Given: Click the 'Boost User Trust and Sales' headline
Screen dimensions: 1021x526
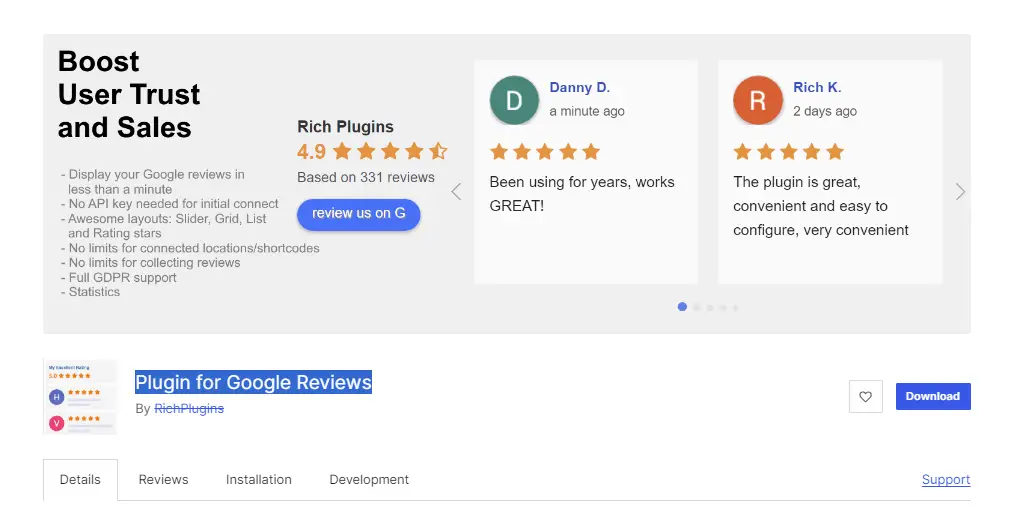Looking at the screenshot, I should click(x=129, y=94).
